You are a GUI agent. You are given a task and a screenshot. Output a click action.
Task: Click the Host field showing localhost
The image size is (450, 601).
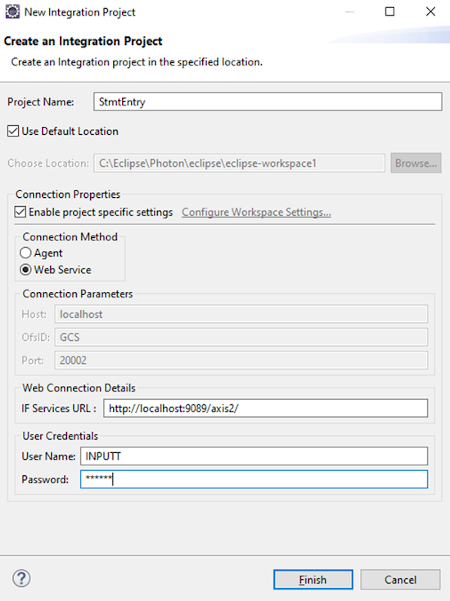coord(241,314)
